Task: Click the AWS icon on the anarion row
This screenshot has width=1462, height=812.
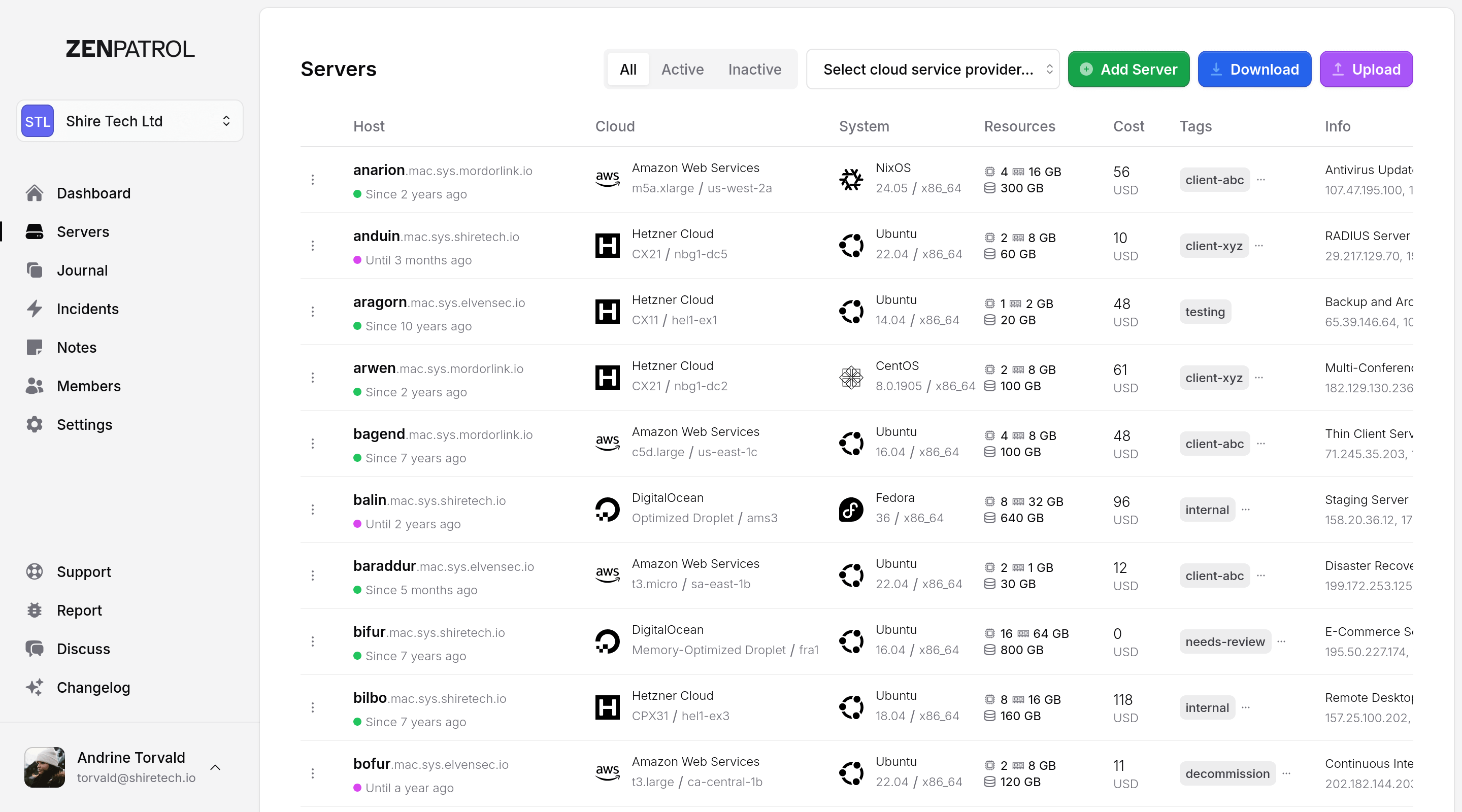Action: tap(607, 178)
